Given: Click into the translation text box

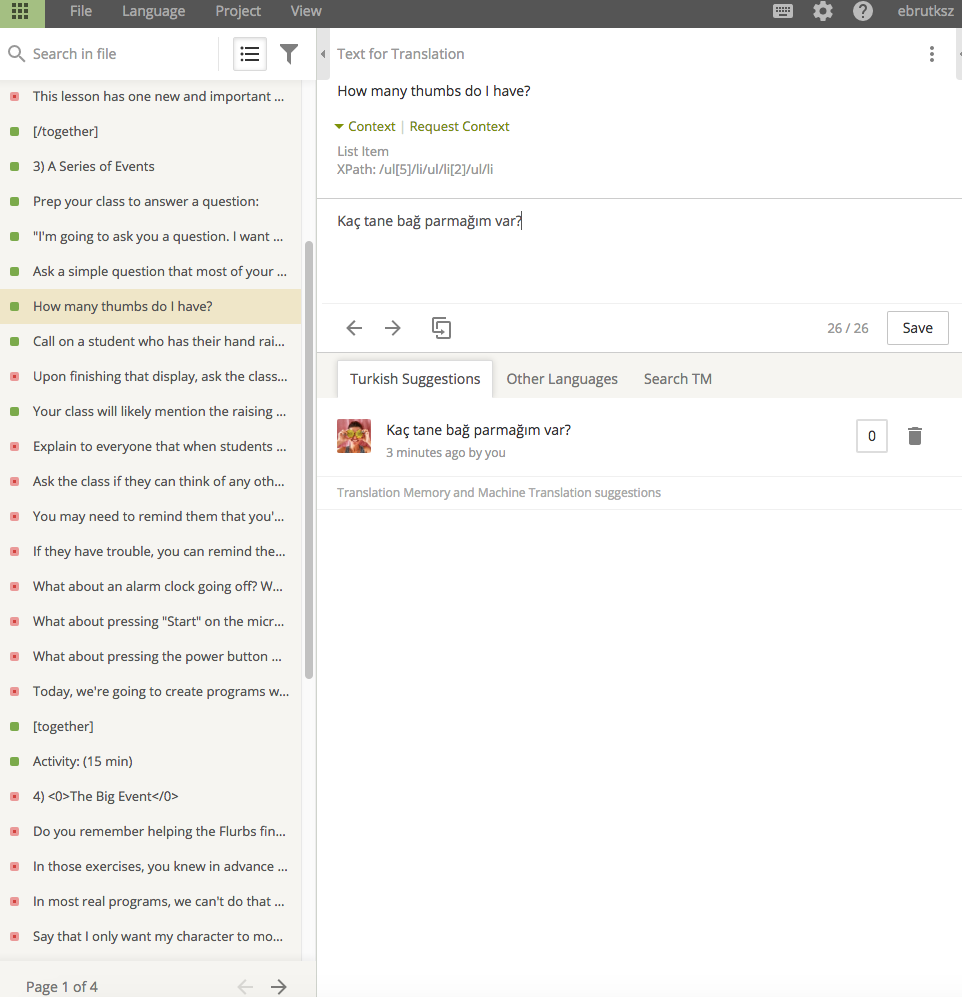Looking at the screenshot, I should [x=641, y=251].
